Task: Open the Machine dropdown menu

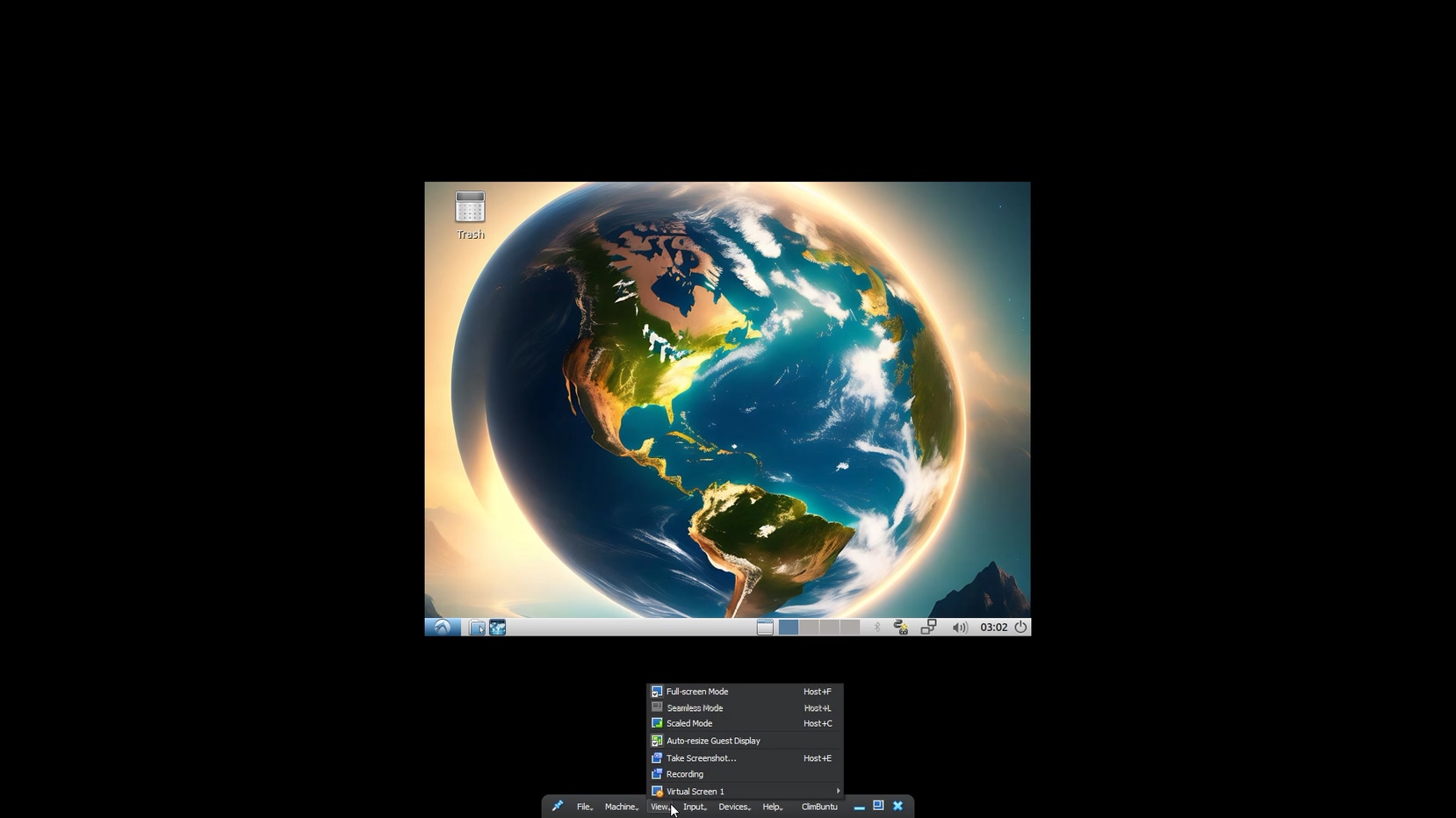Action: point(621,807)
